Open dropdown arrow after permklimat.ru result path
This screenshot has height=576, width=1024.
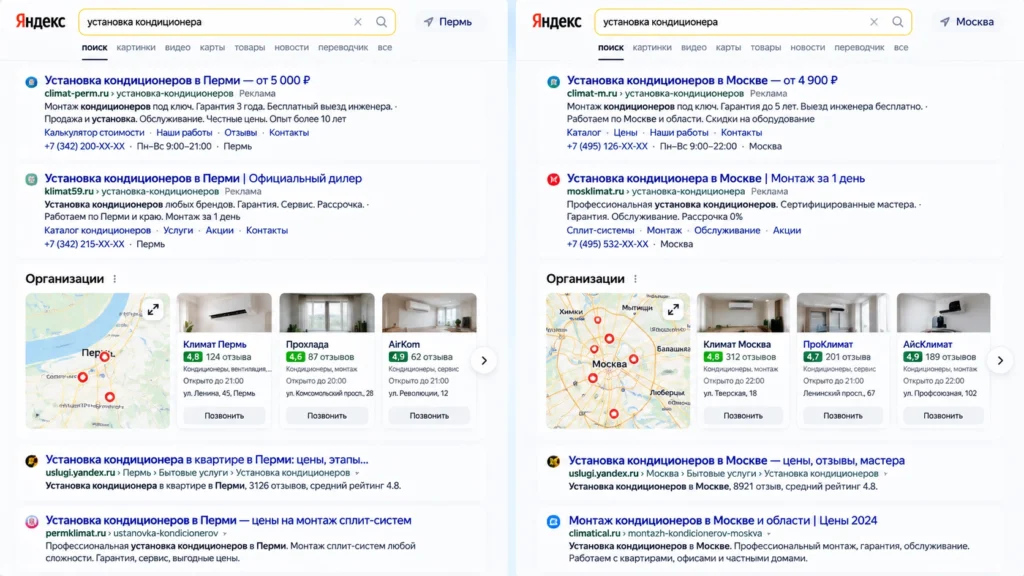point(225,534)
